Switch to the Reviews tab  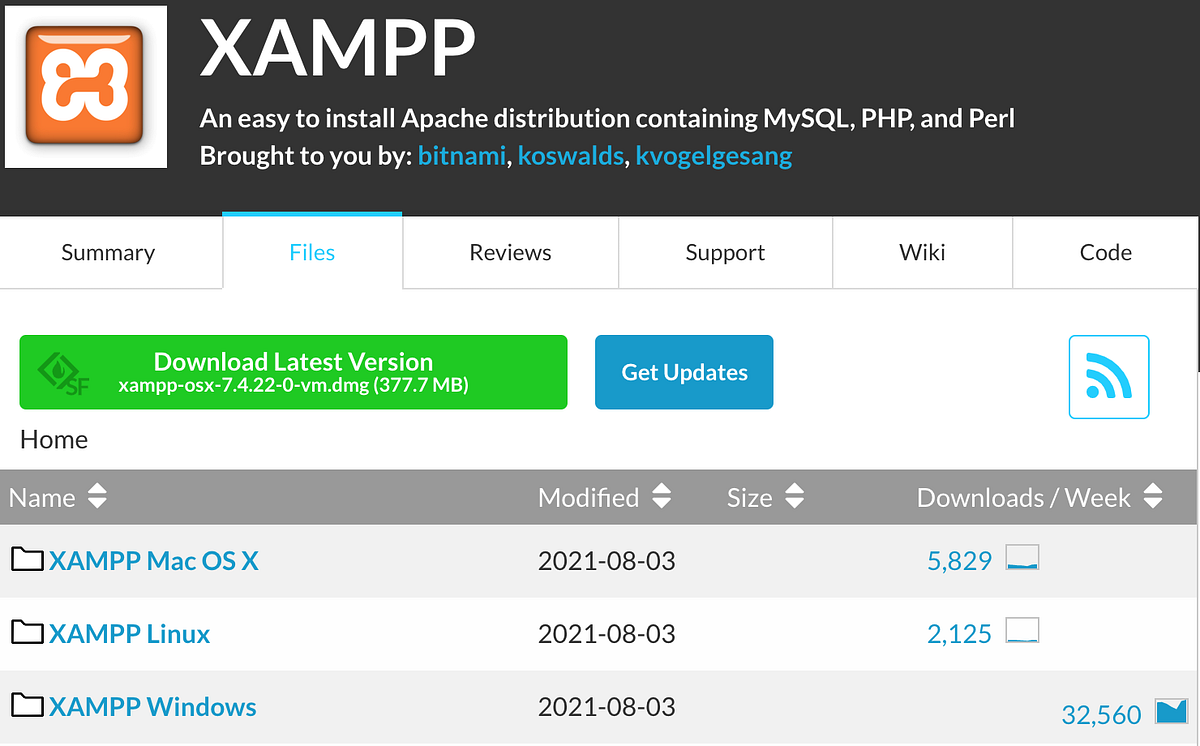pos(510,252)
